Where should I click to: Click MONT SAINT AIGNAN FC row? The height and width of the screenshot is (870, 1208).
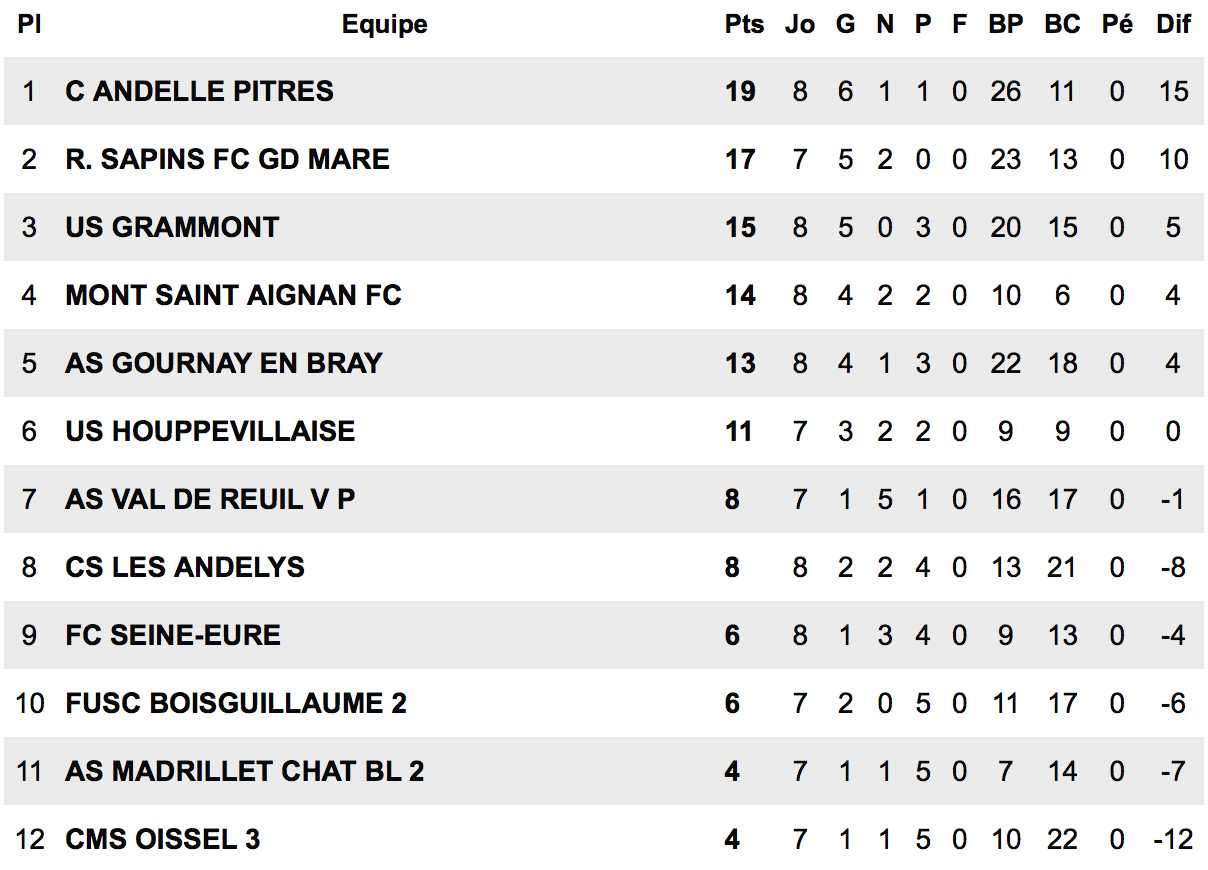coord(604,295)
